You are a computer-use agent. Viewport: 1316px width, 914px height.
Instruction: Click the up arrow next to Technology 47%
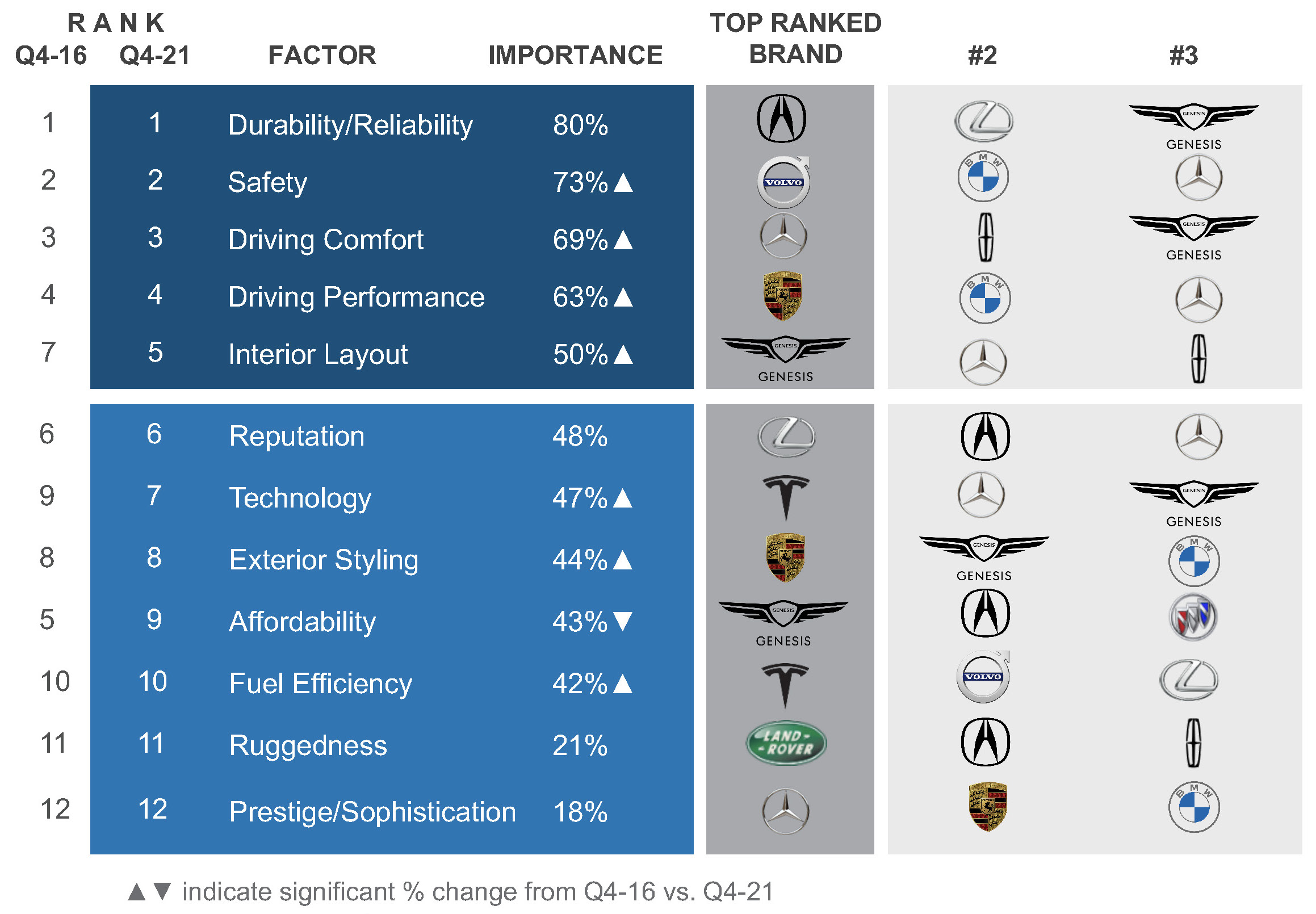point(622,498)
